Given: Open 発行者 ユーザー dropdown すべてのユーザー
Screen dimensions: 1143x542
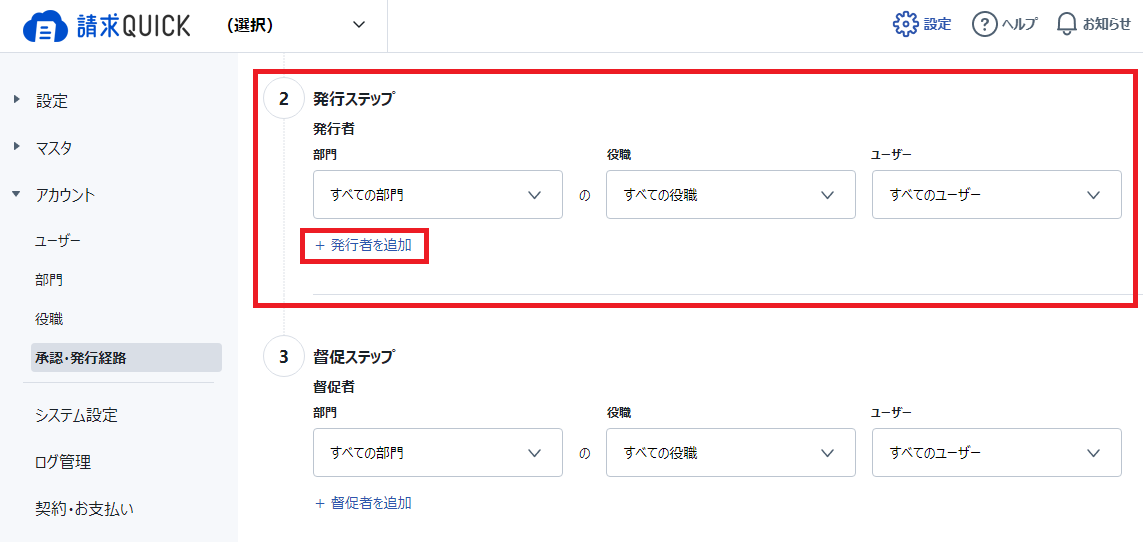Looking at the screenshot, I should (x=996, y=195).
